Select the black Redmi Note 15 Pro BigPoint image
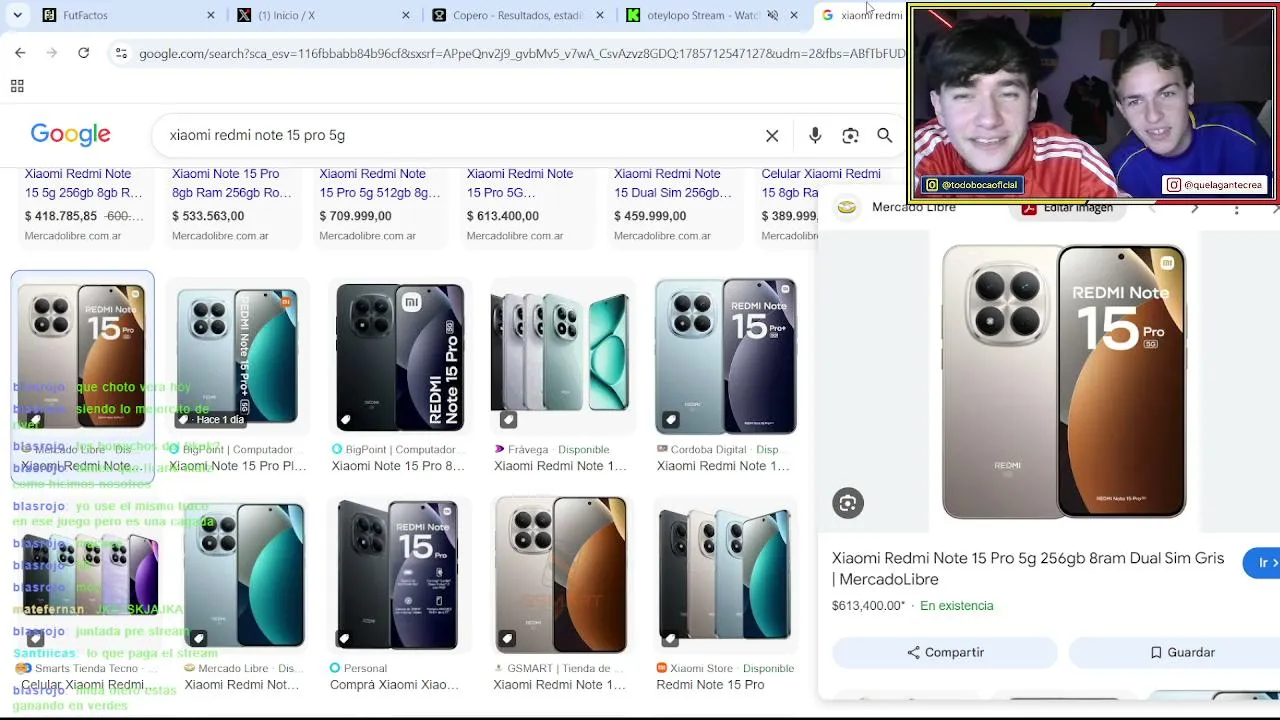 pyautogui.click(x=400, y=356)
